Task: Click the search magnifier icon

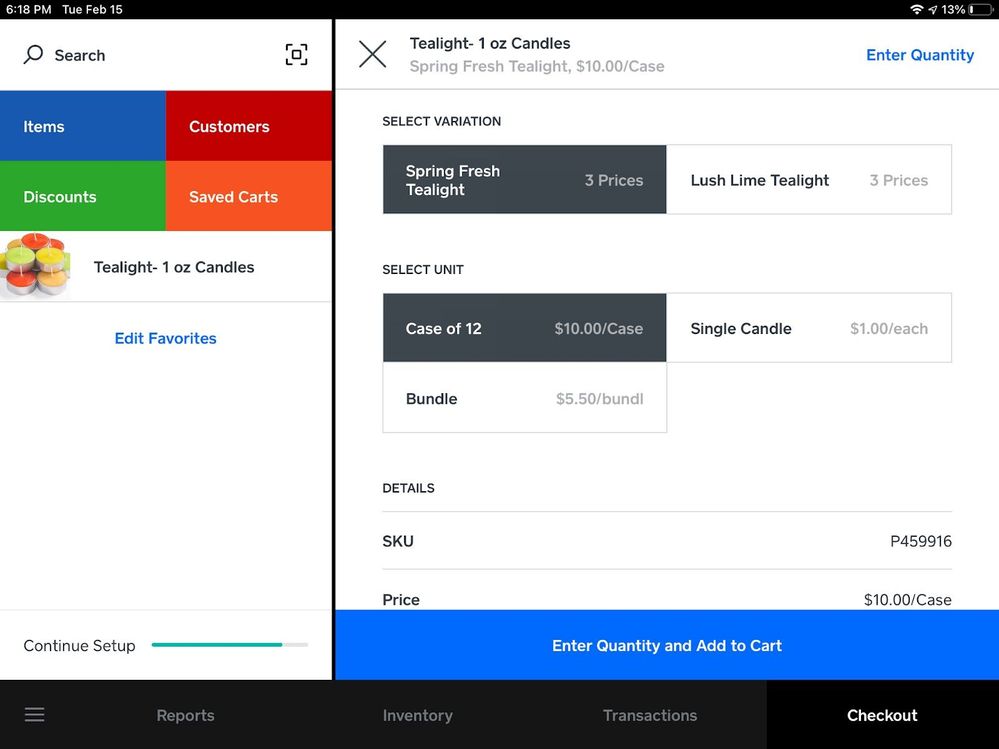Action: [x=33, y=54]
